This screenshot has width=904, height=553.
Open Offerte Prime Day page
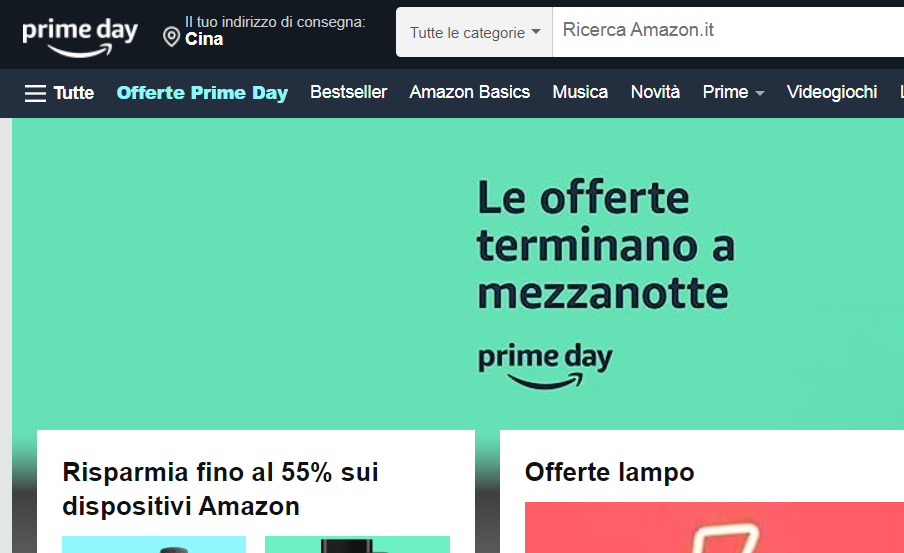[202, 93]
